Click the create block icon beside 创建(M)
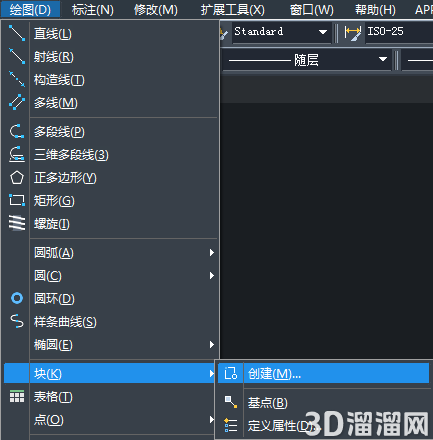 coord(231,373)
